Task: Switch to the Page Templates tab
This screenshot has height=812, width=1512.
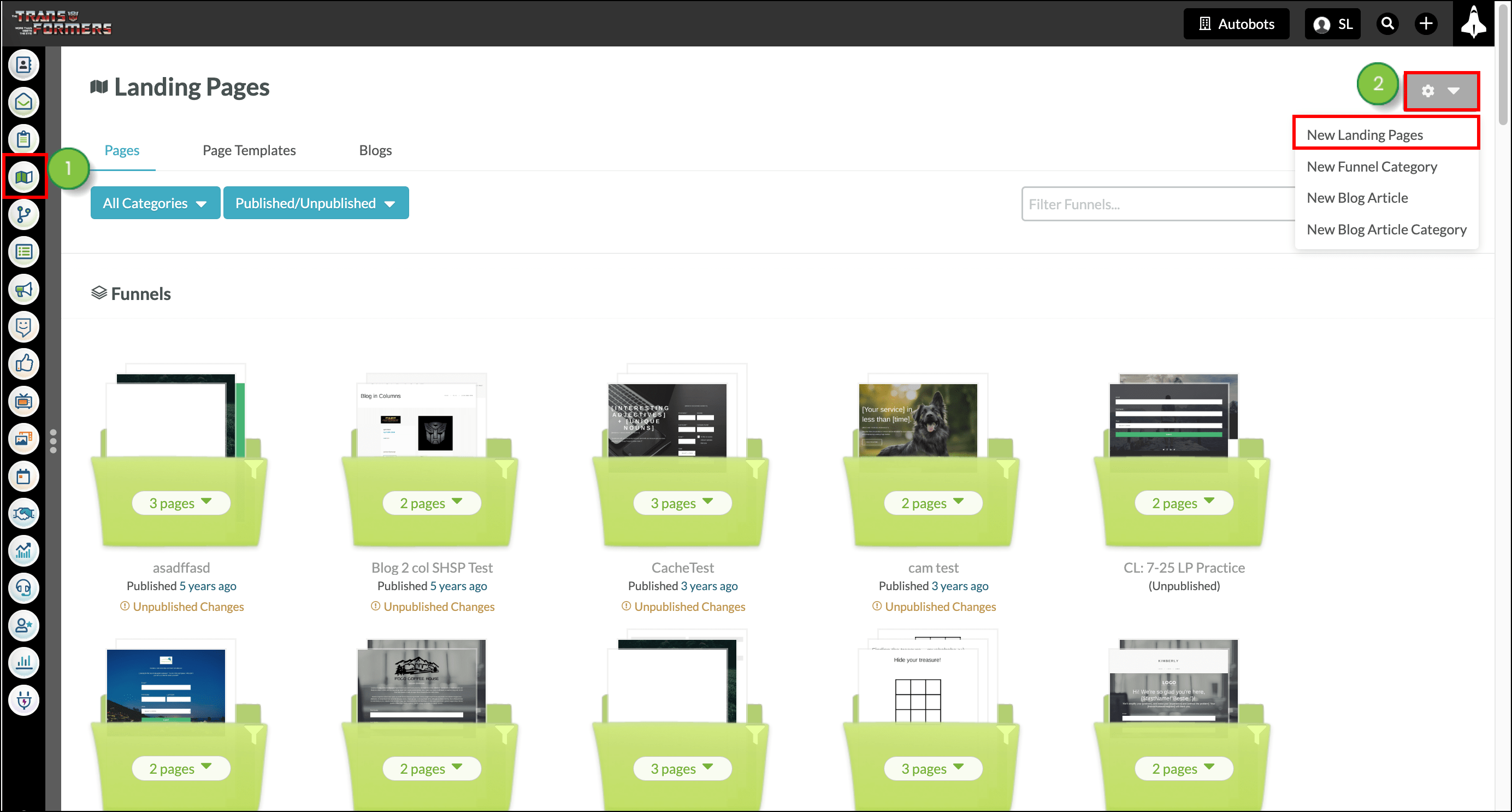Action: (249, 150)
